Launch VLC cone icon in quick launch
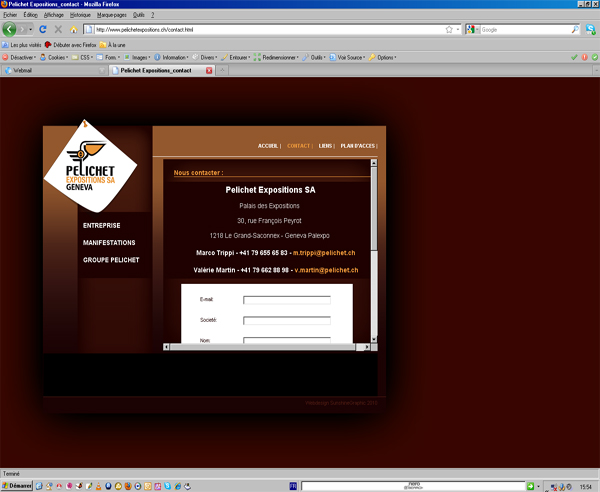Image resolution: width=600 pixels, height=492 pixels. coord(98,486)
